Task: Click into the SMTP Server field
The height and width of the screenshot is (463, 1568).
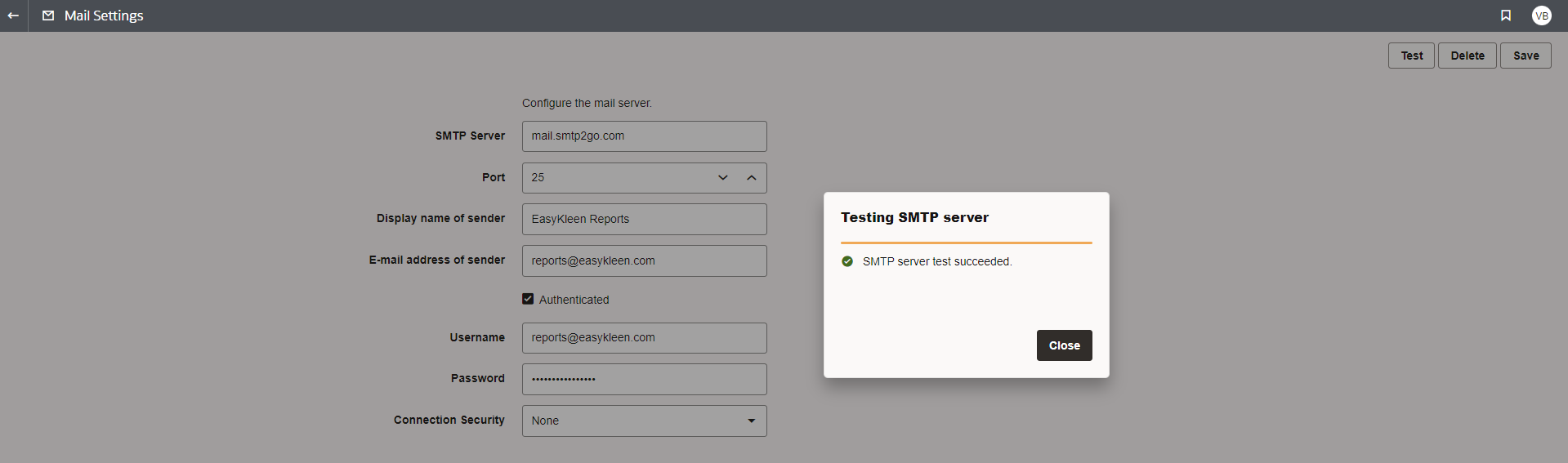Action: coord(645,136)
